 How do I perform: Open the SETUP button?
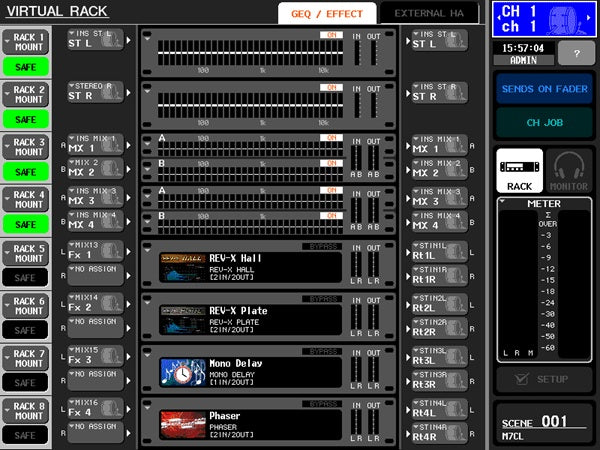tap(544, 379)
